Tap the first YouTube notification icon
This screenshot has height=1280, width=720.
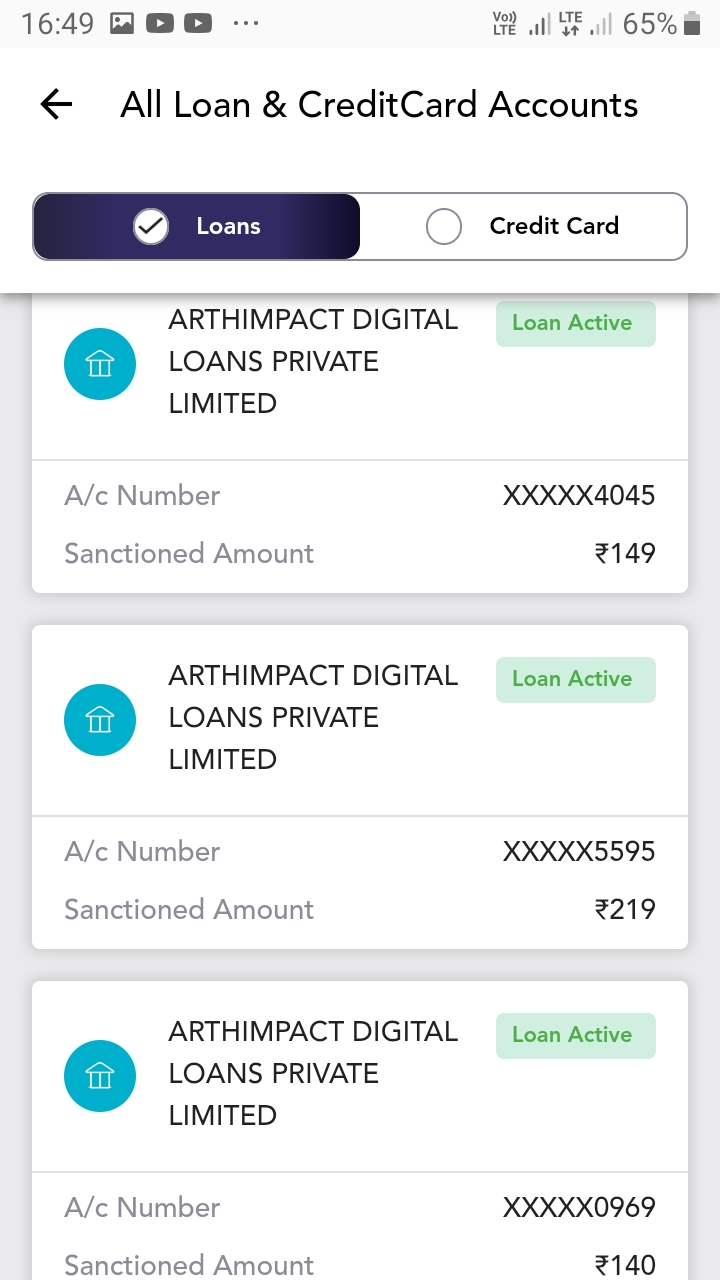160,24
